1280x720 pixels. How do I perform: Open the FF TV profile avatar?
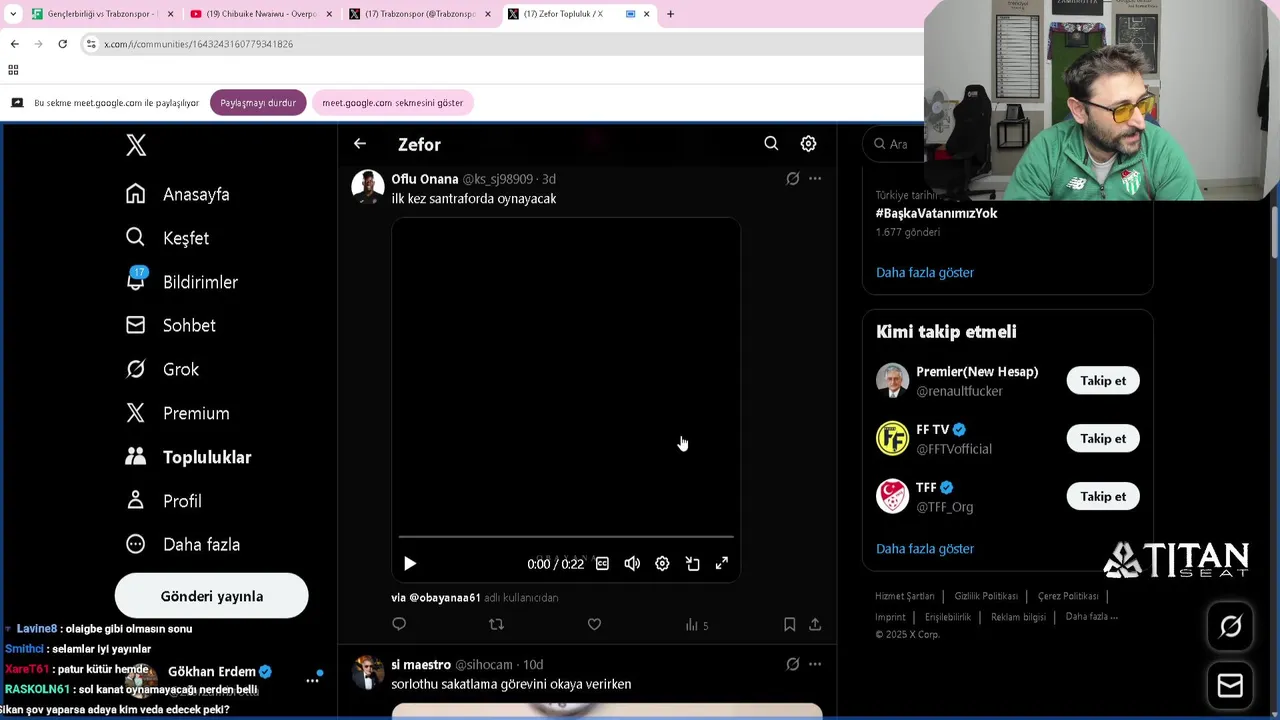892,439
